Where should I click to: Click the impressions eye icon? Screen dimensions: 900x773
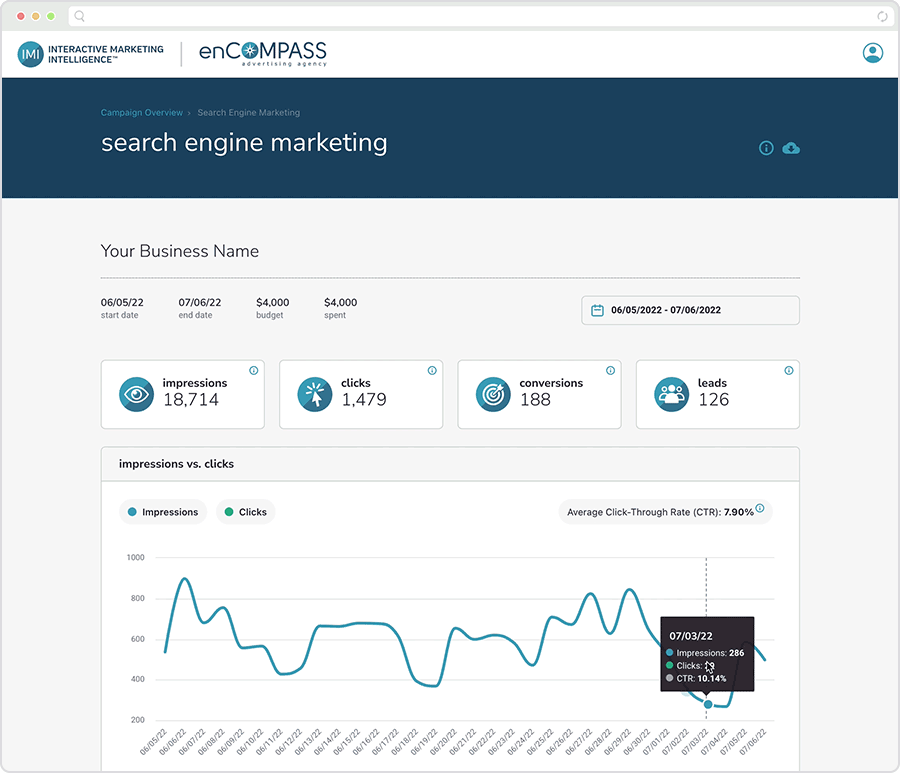tap(136, 394)
